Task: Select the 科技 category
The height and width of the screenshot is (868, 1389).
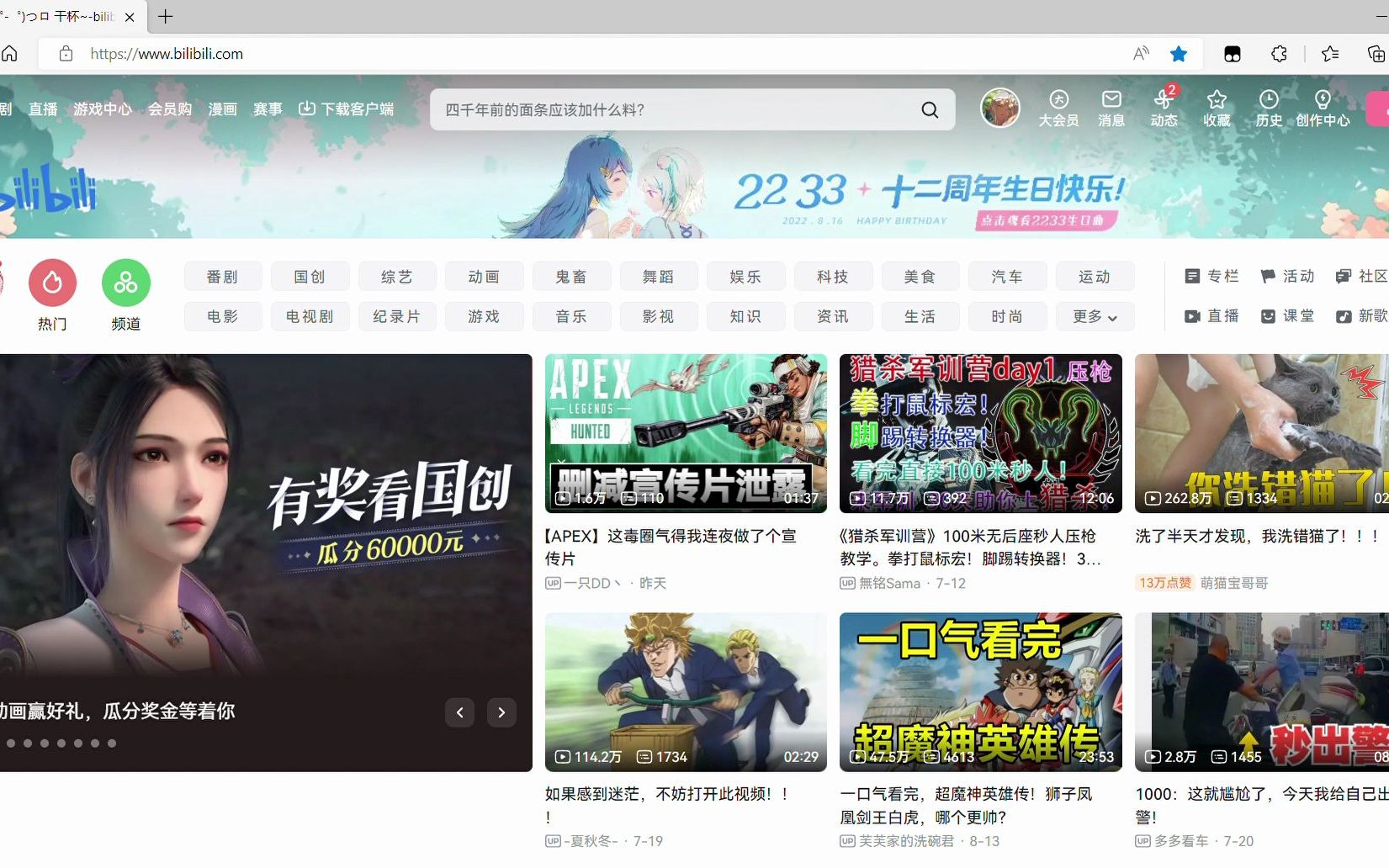Action: pos(833,277)
